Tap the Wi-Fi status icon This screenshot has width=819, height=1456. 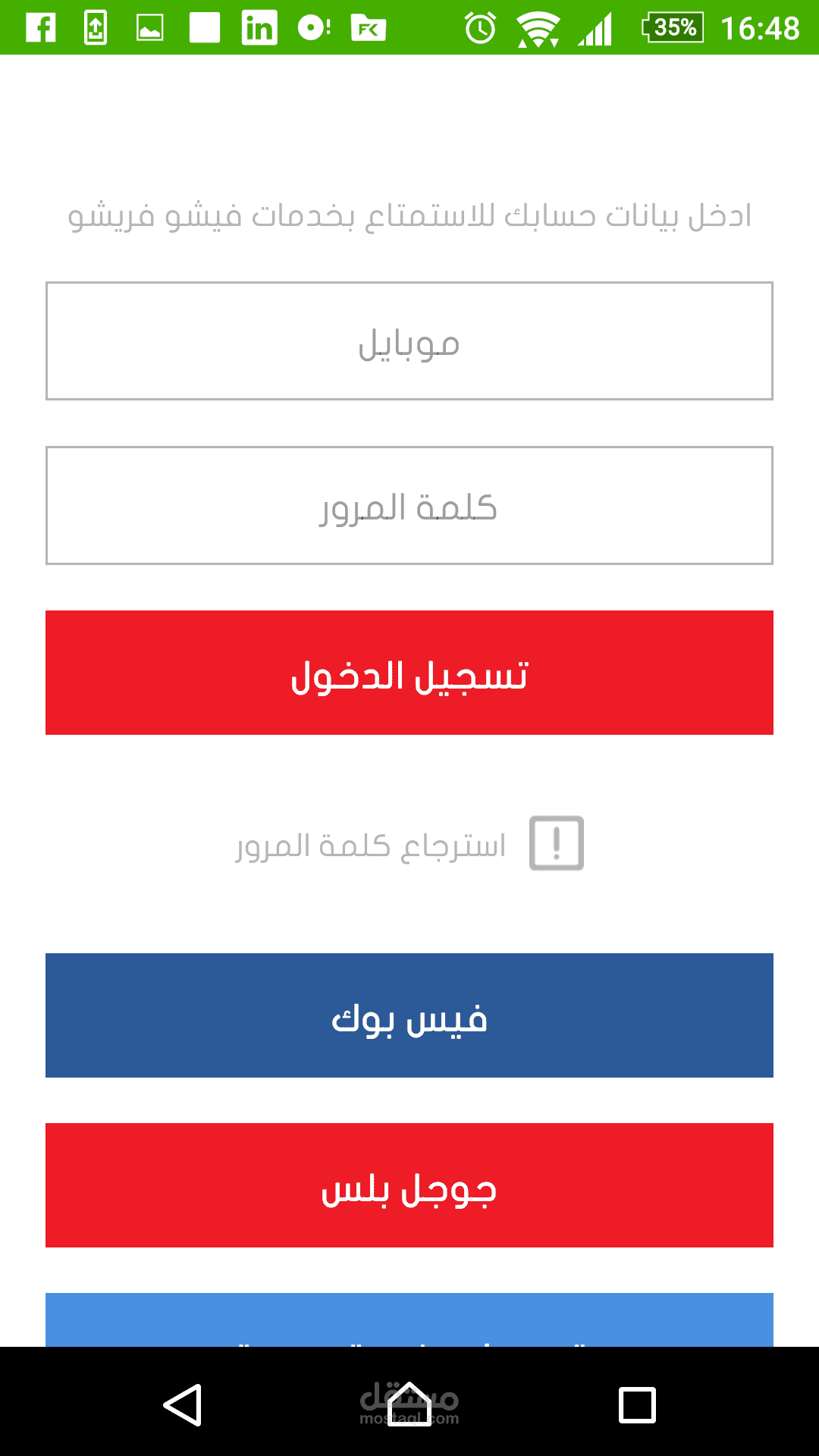coord(538,30)
